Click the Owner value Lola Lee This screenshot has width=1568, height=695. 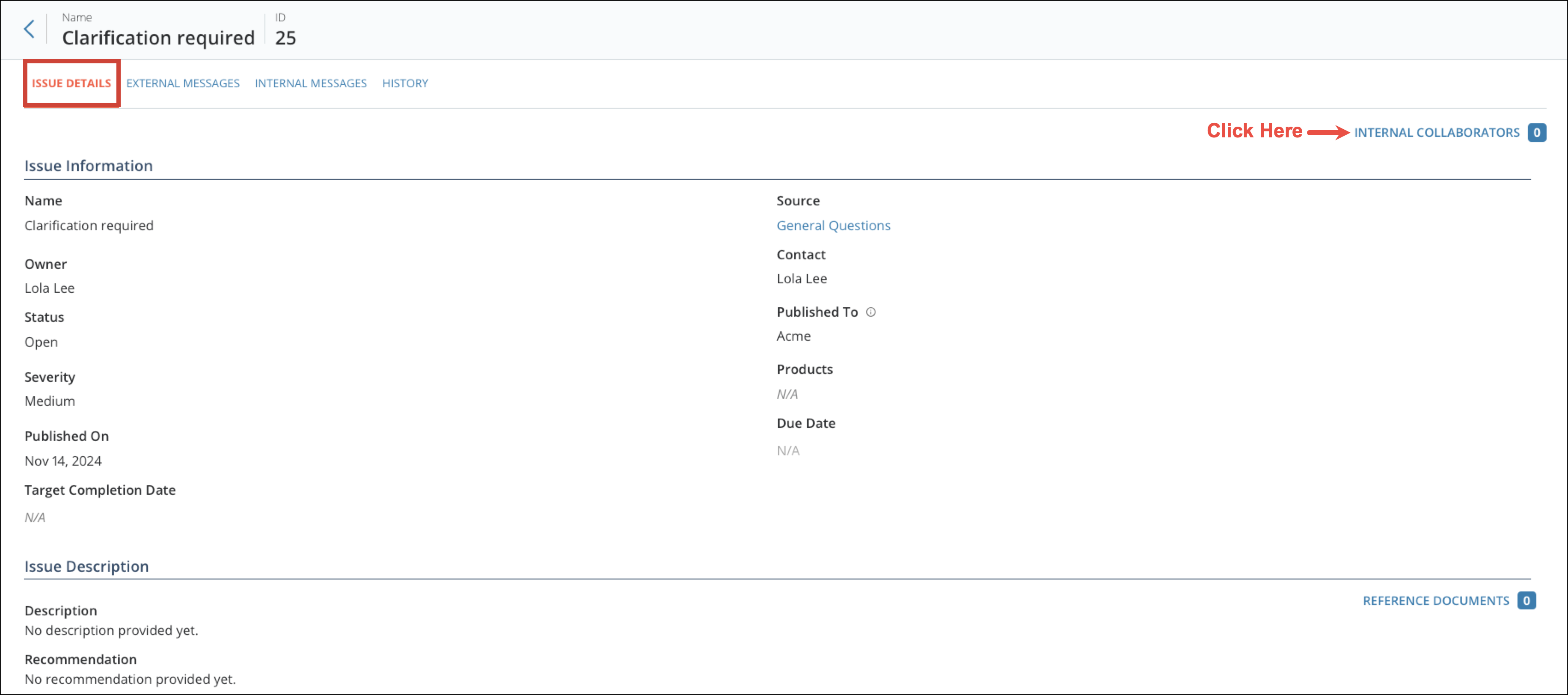click(49, 288)
